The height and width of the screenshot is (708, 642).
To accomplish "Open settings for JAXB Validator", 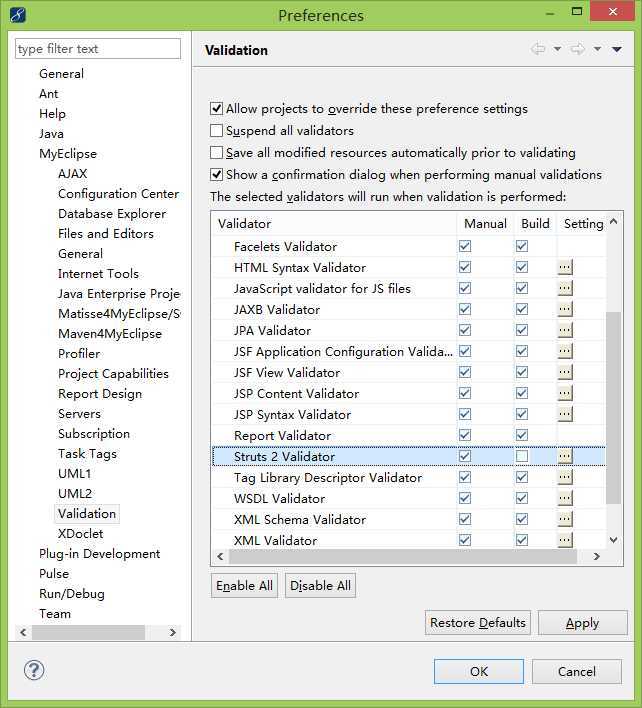I will (565, 309).
